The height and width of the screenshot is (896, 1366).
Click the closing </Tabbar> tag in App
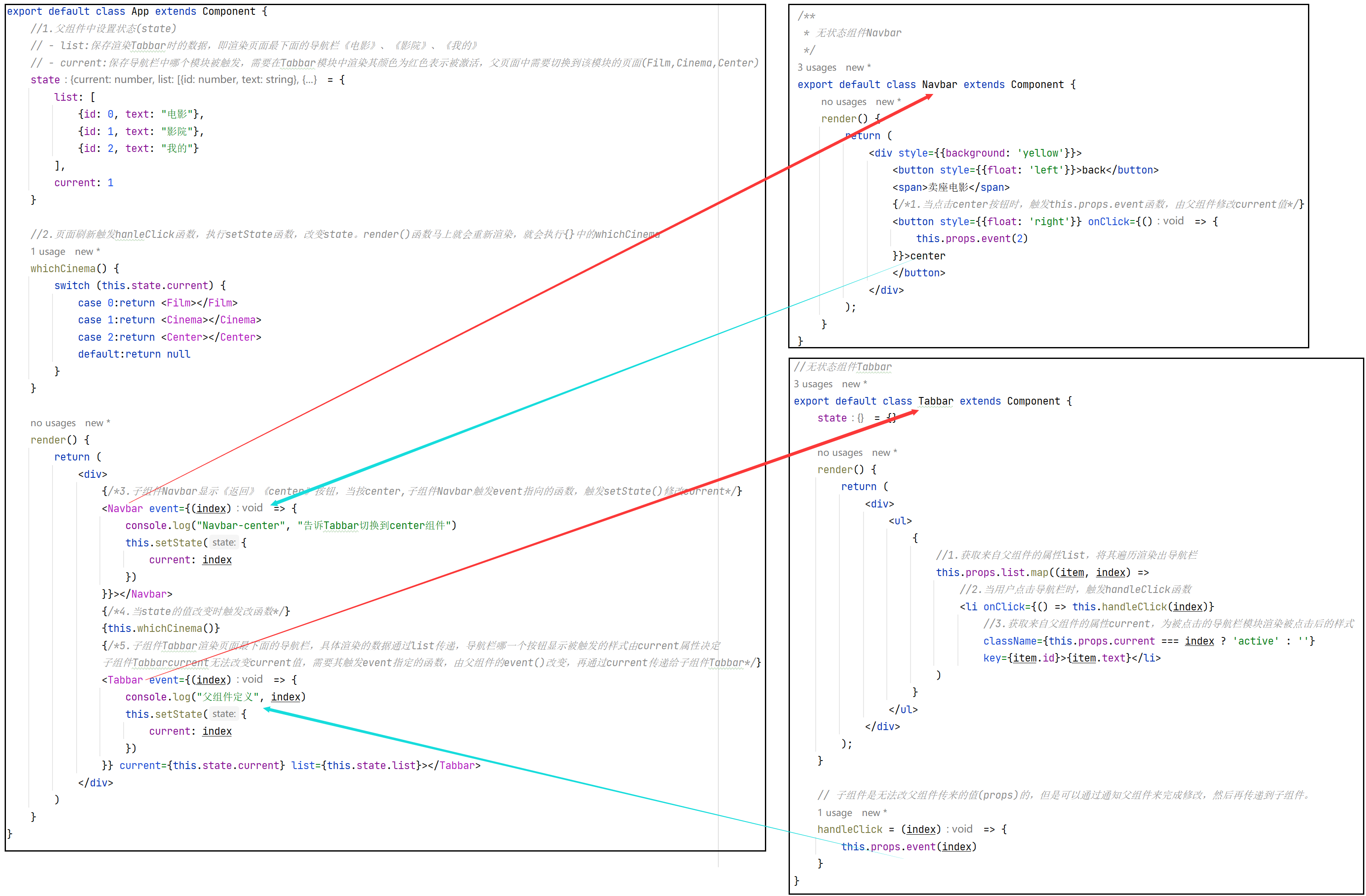pos(453,766)
